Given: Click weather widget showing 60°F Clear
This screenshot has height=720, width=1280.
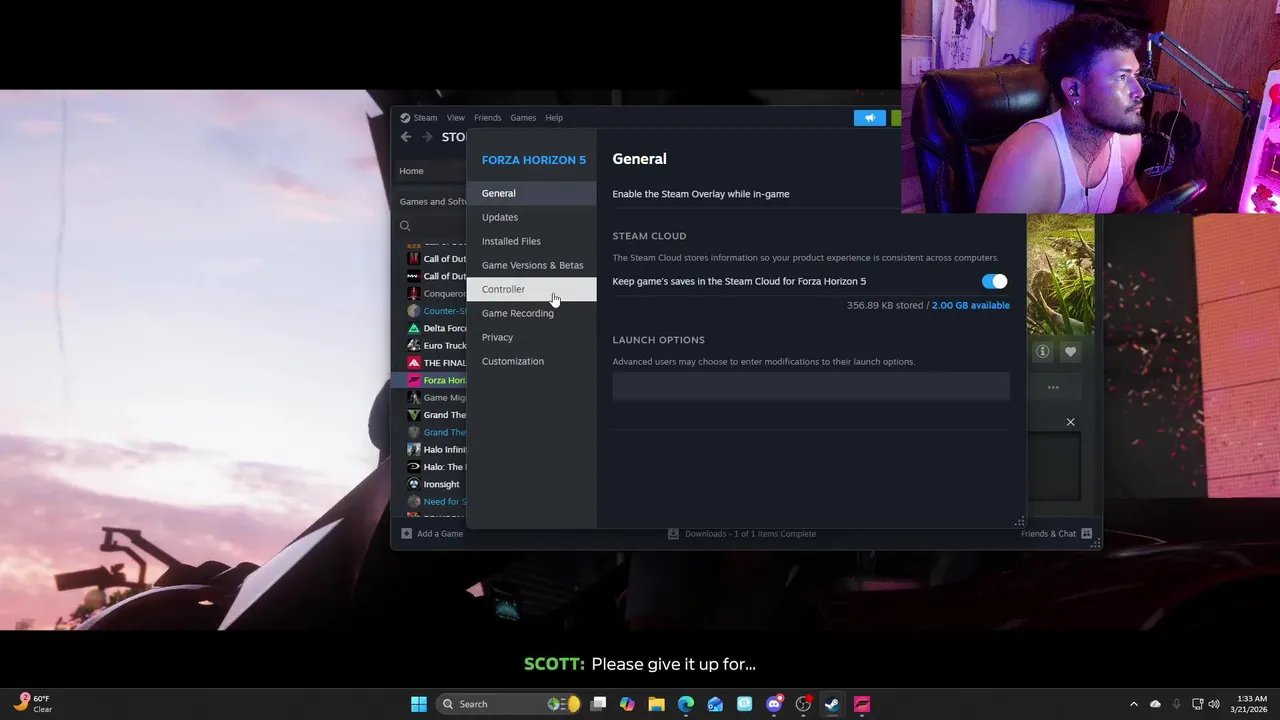Looking at the screenshot, I should pos(32,704).
